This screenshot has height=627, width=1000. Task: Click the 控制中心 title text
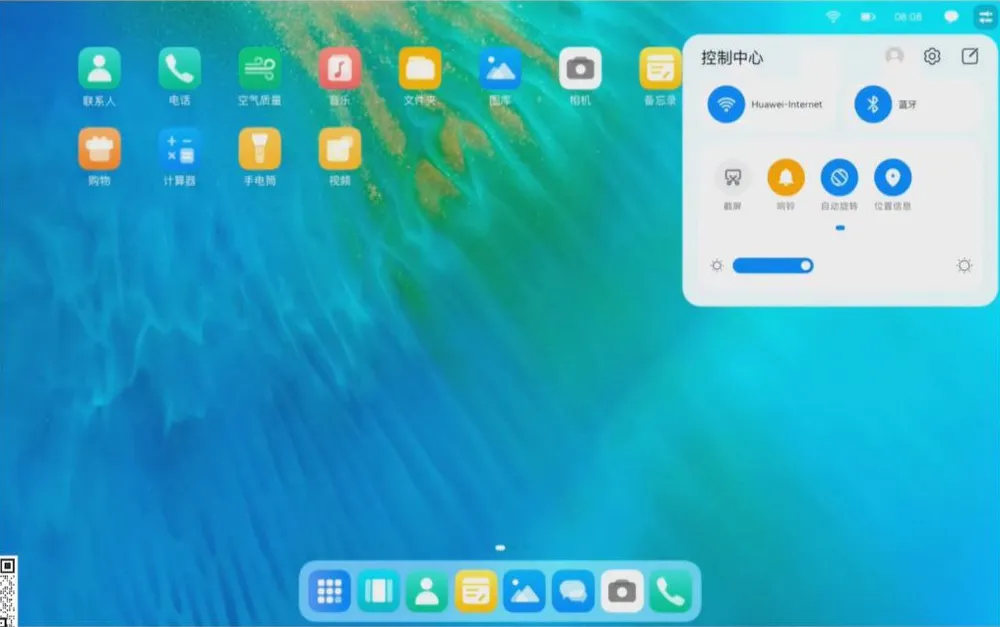click(x=732, y=58)
